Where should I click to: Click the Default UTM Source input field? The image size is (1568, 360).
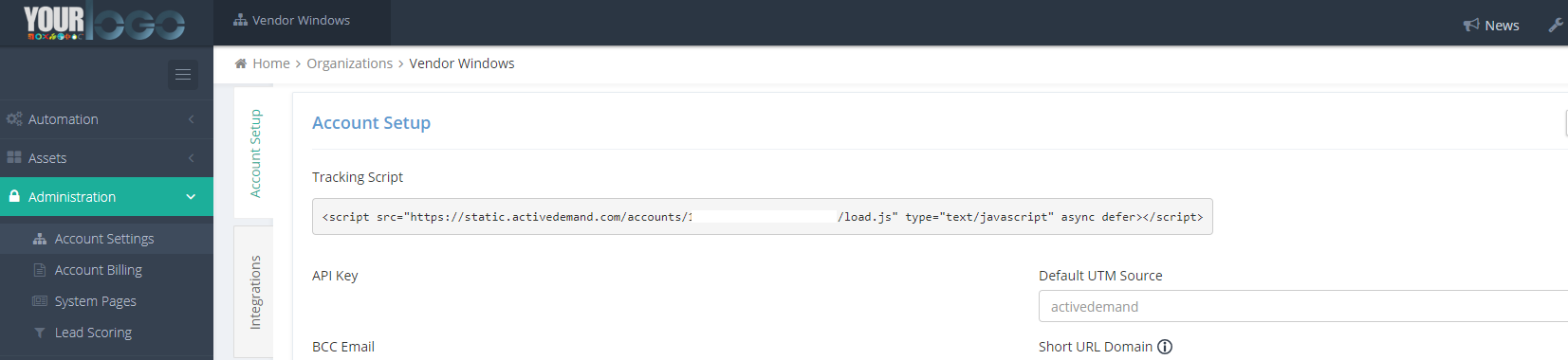[x=1303, y=307]
